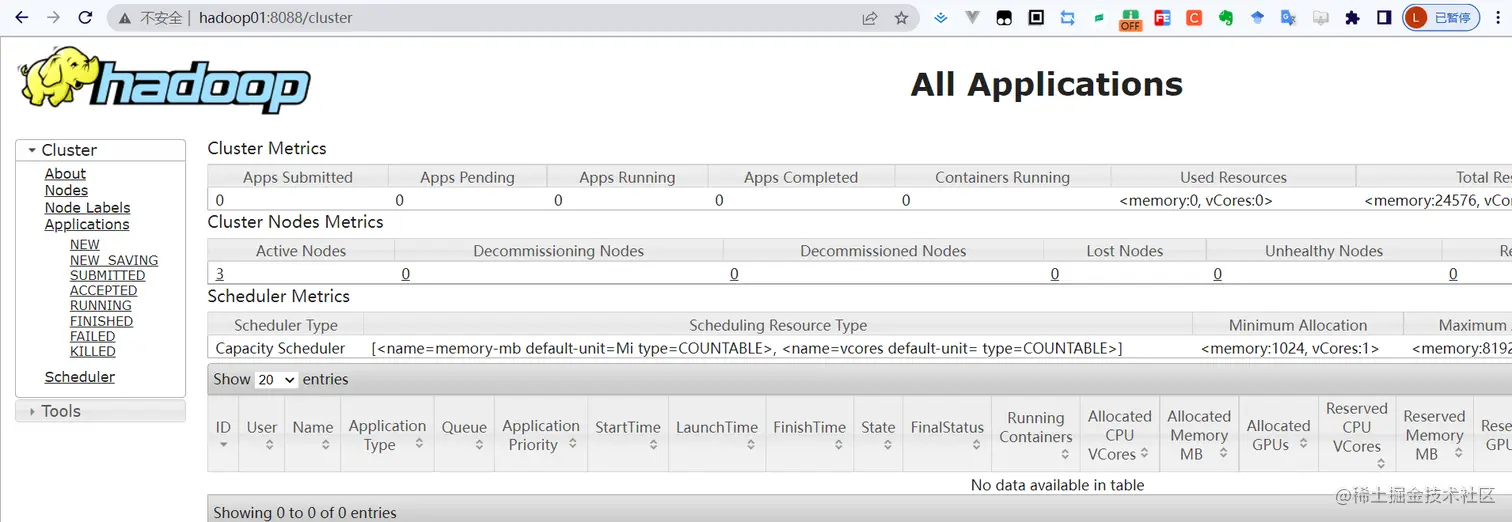Open the Node Labels link
The image size is (1512, 522).
87,207
